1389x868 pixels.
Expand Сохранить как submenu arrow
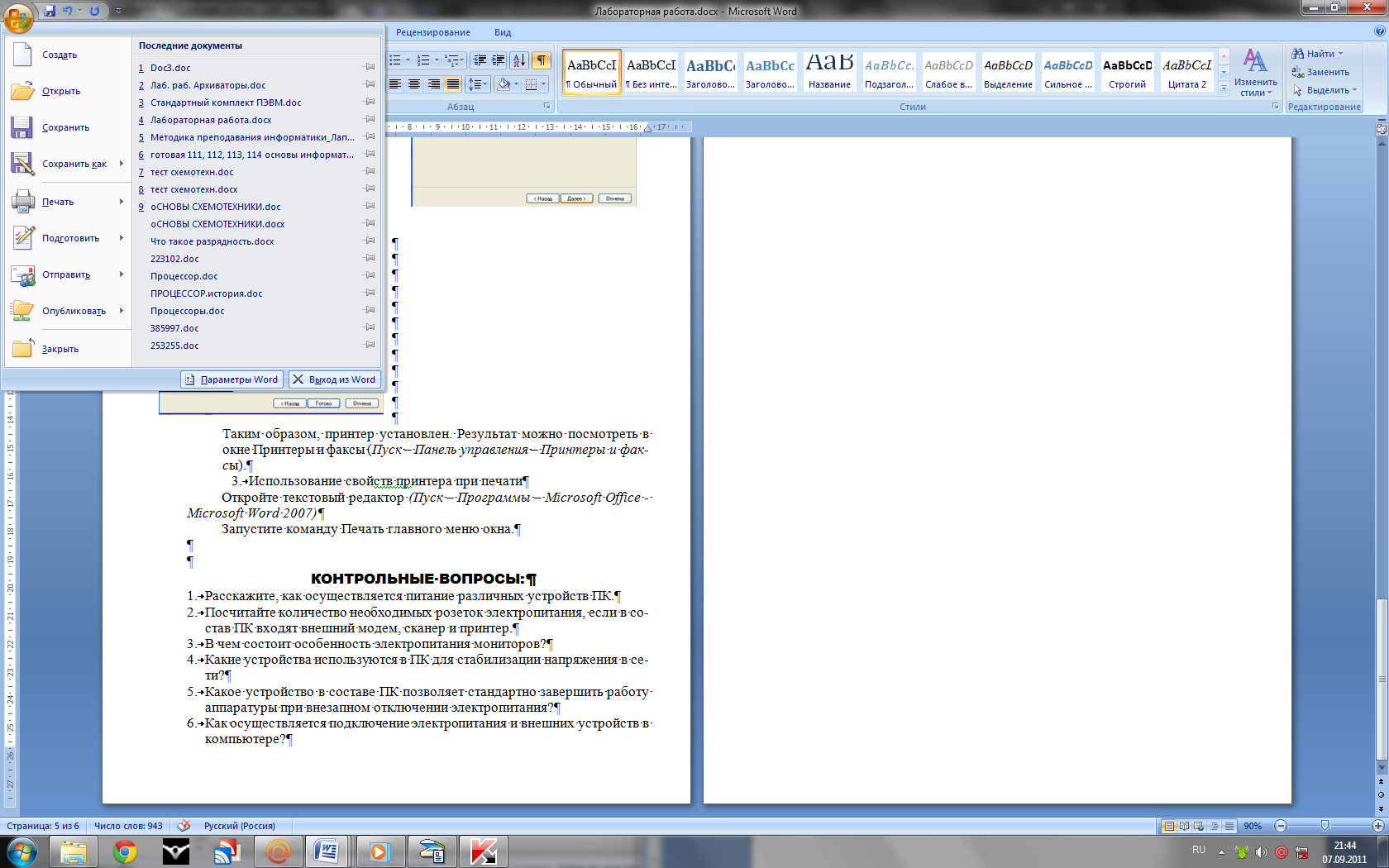click(x=121, y=164)
